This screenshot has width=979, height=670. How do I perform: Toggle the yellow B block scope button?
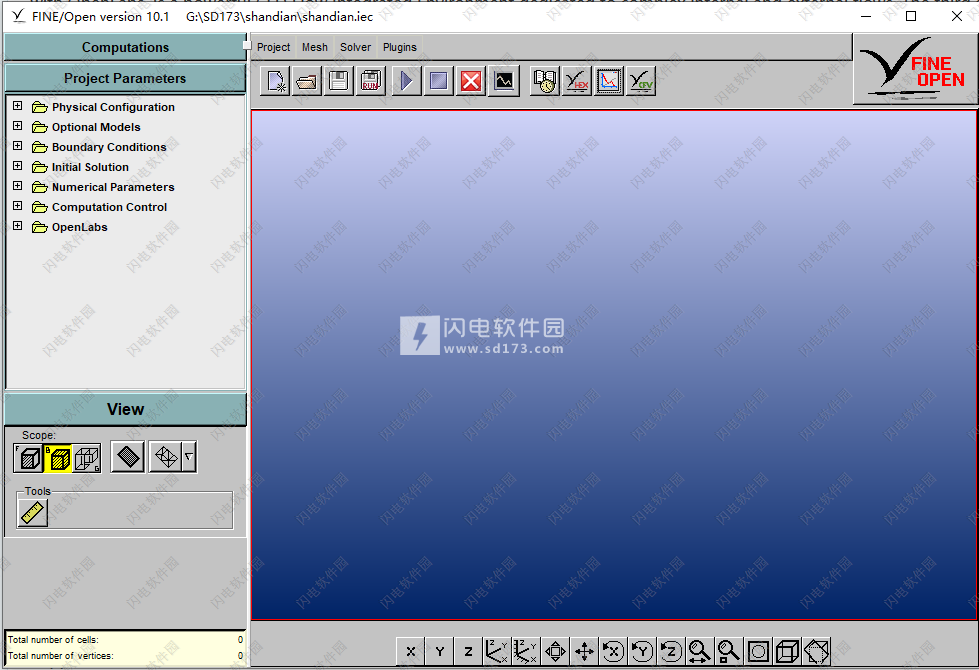[58, 458]
